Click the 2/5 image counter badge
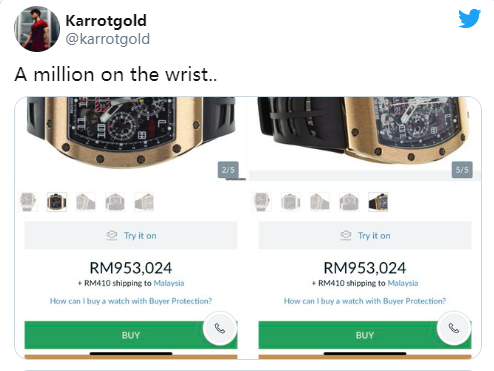Viewport: 494px width, 371px height. coord(228,170)
